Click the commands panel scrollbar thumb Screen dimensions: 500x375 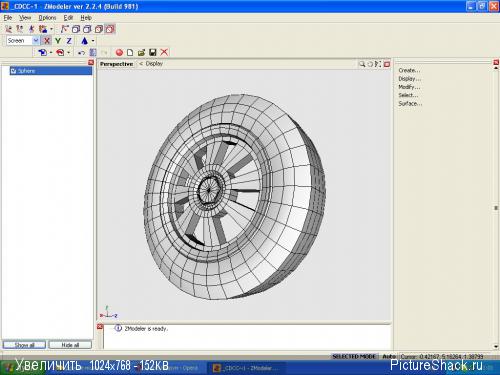[x=496, y=208]
